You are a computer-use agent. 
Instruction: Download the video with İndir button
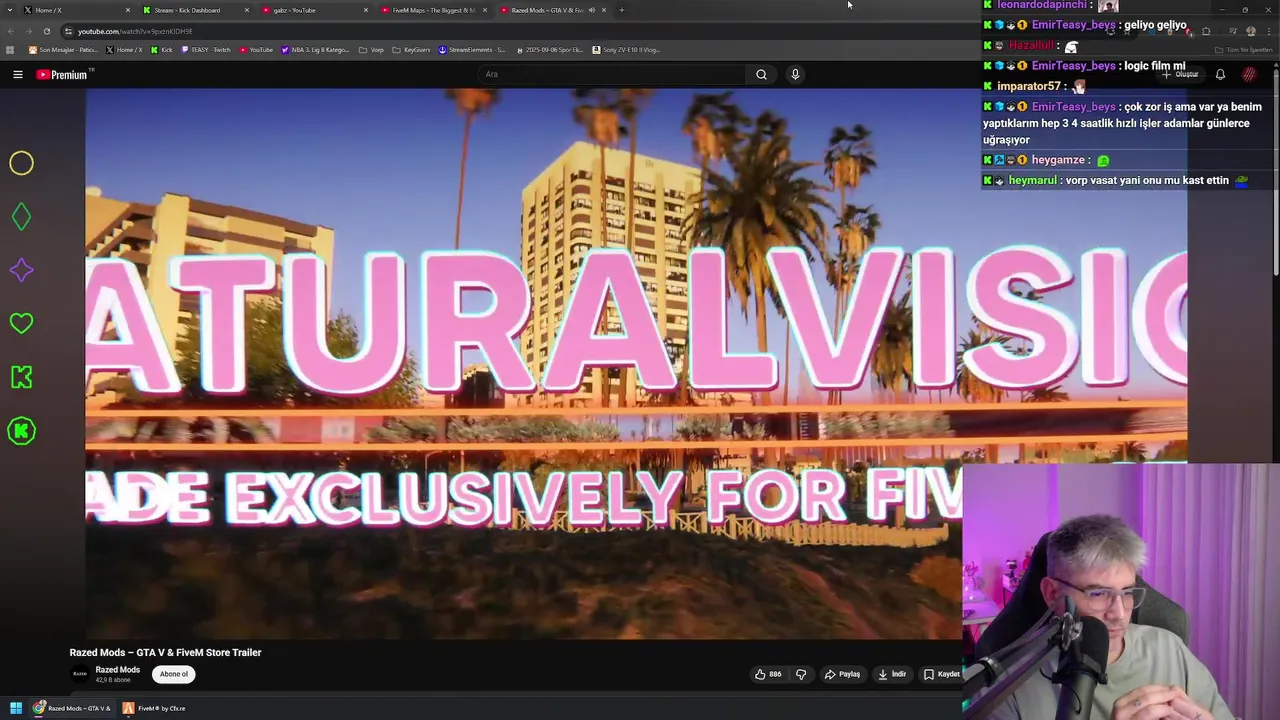[892, 674]
